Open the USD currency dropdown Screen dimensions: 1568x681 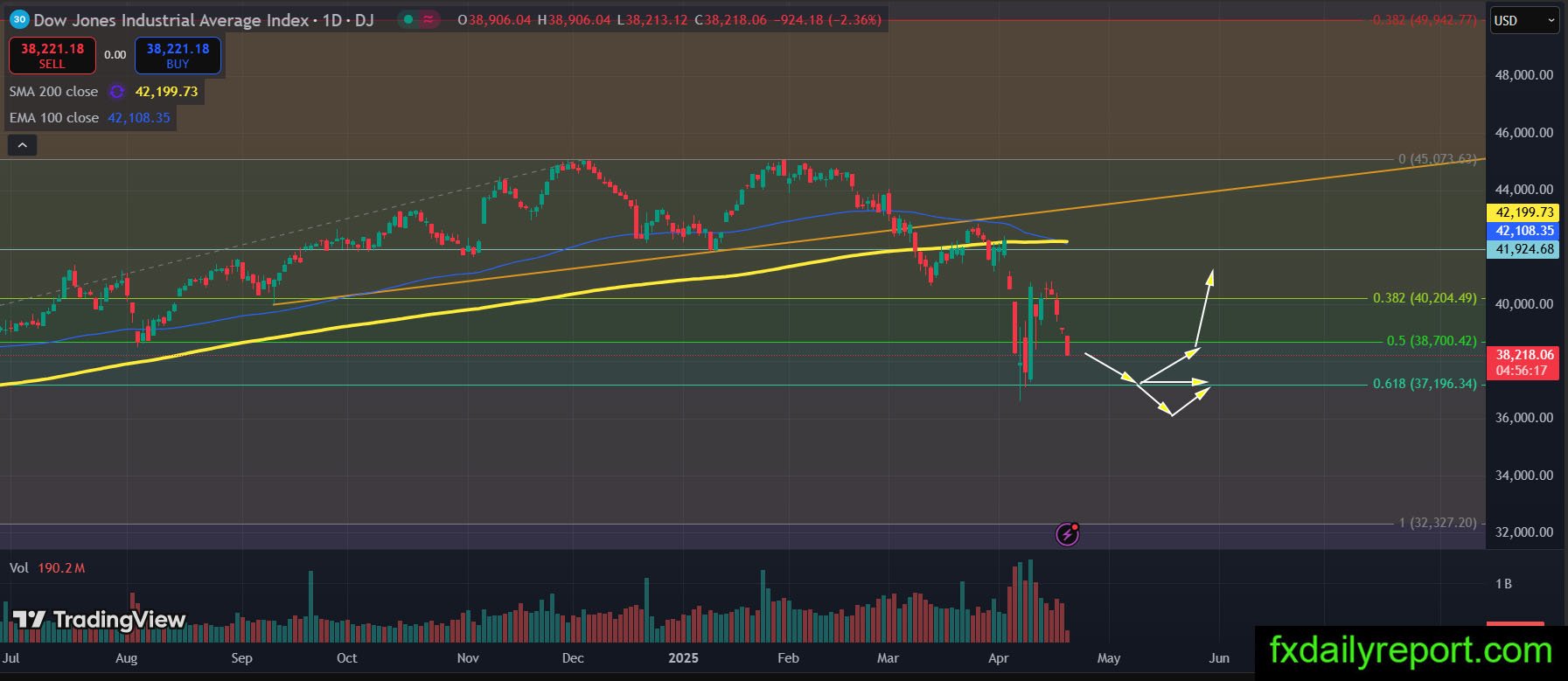click(1524, 20)
